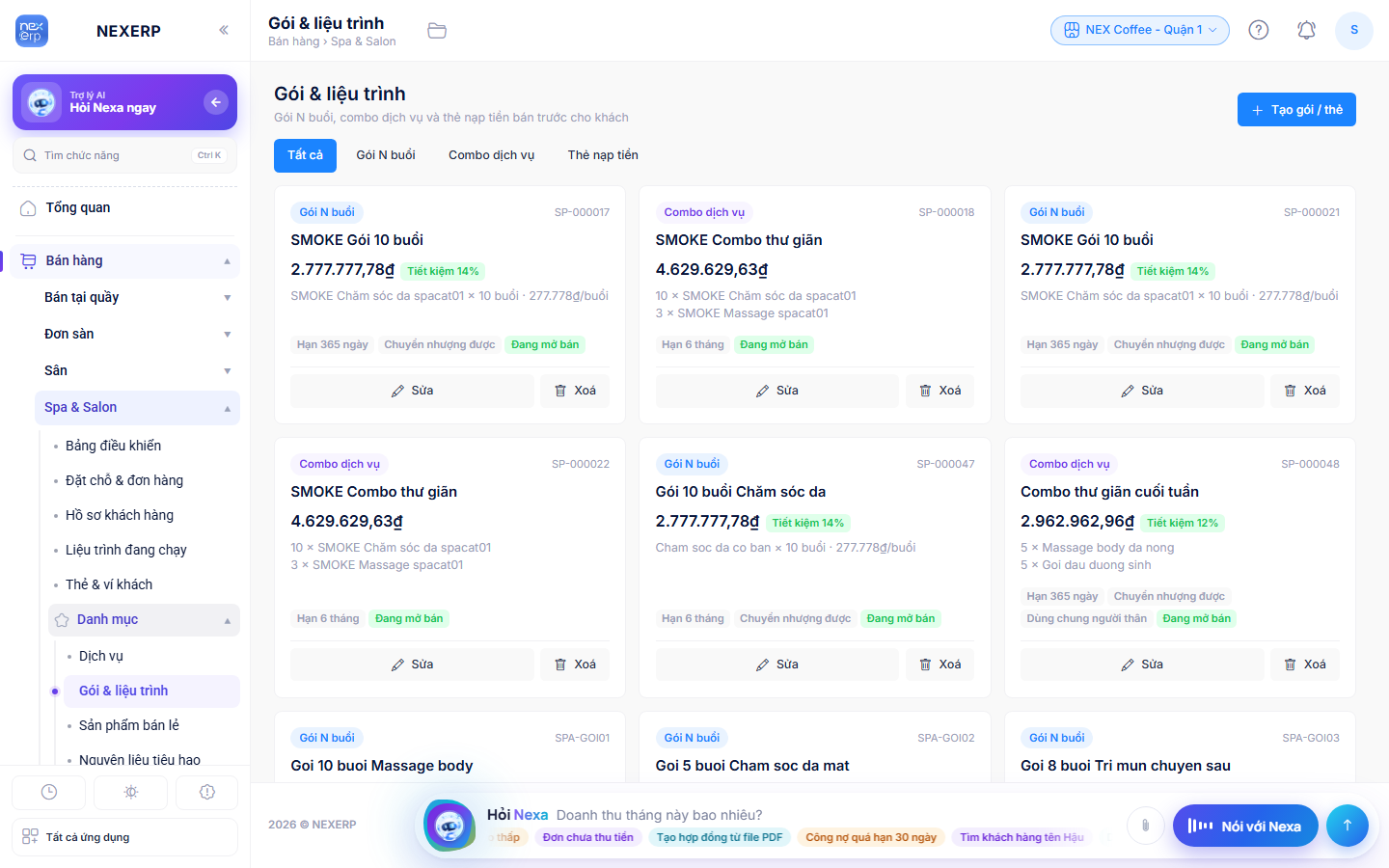Click the Tạo hợp đồng từ file PDF chip

[720, 837]
